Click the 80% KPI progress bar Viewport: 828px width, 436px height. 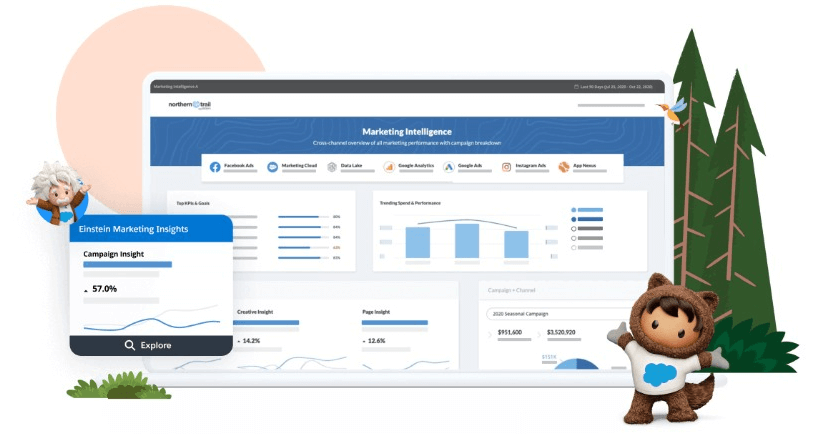[303, 216]
